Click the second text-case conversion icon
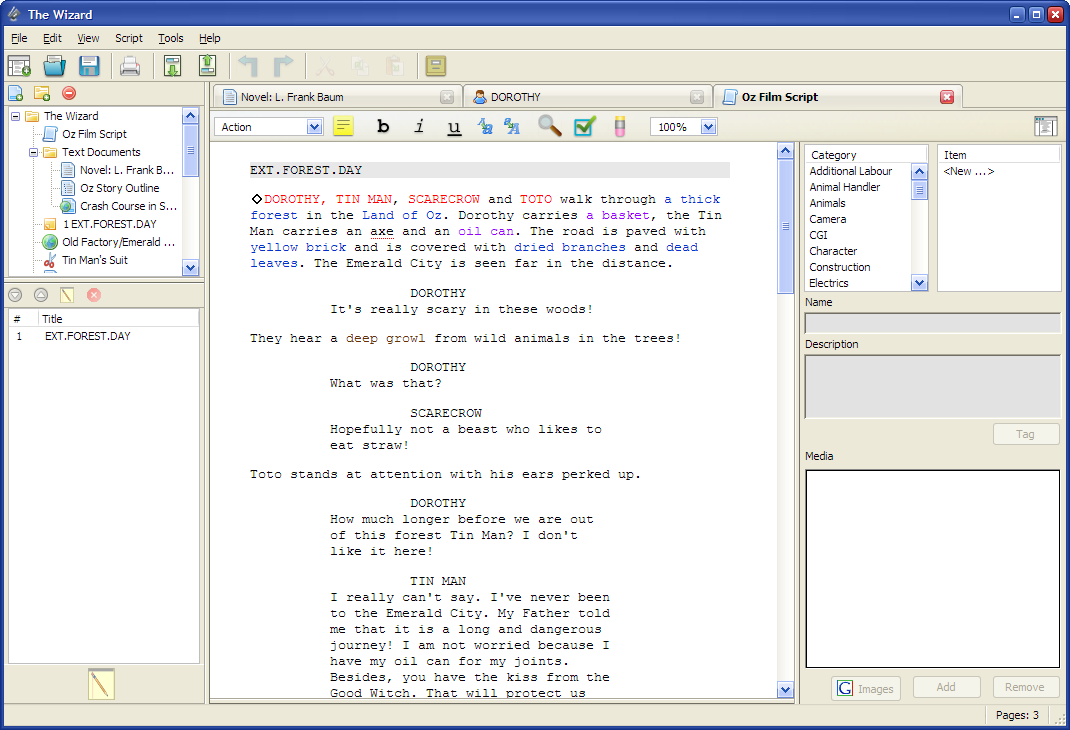 point(512,126)
